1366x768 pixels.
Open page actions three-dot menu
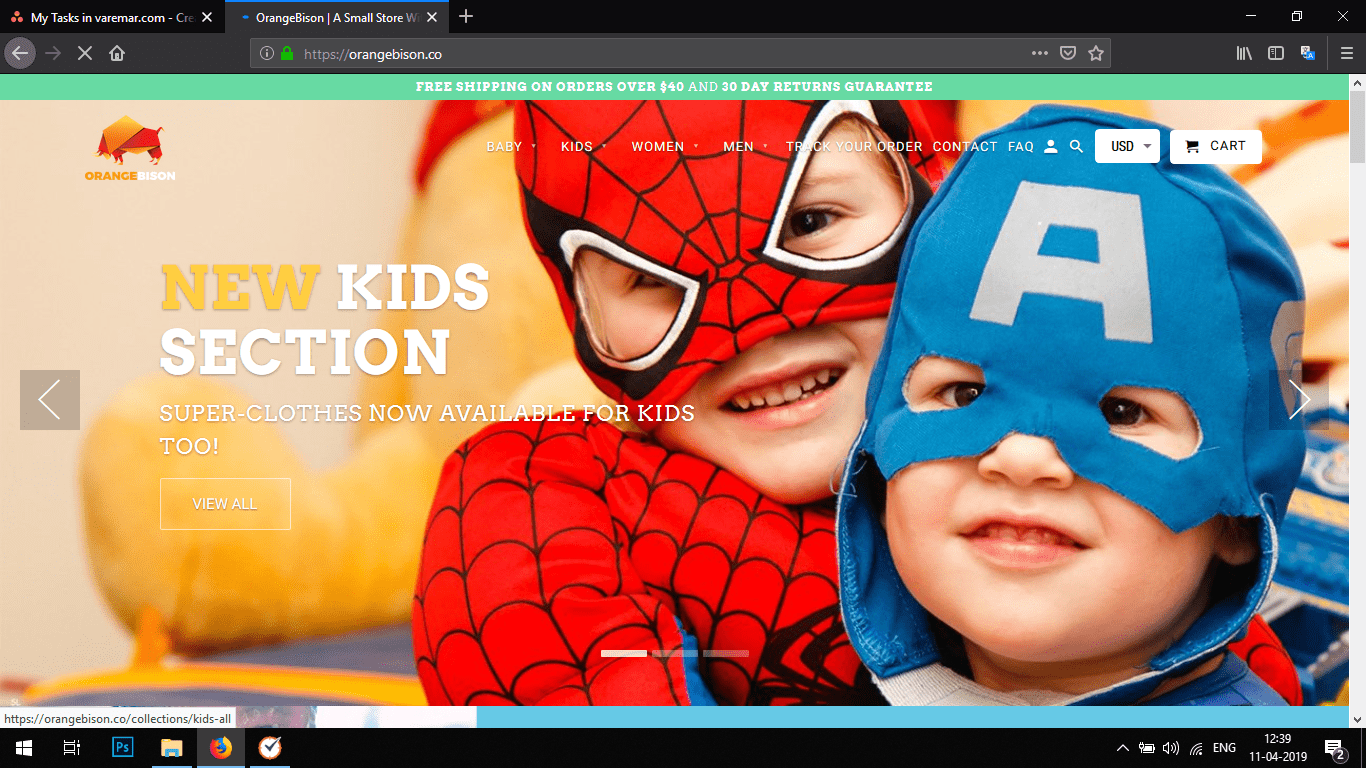(x=1040, y=53)
